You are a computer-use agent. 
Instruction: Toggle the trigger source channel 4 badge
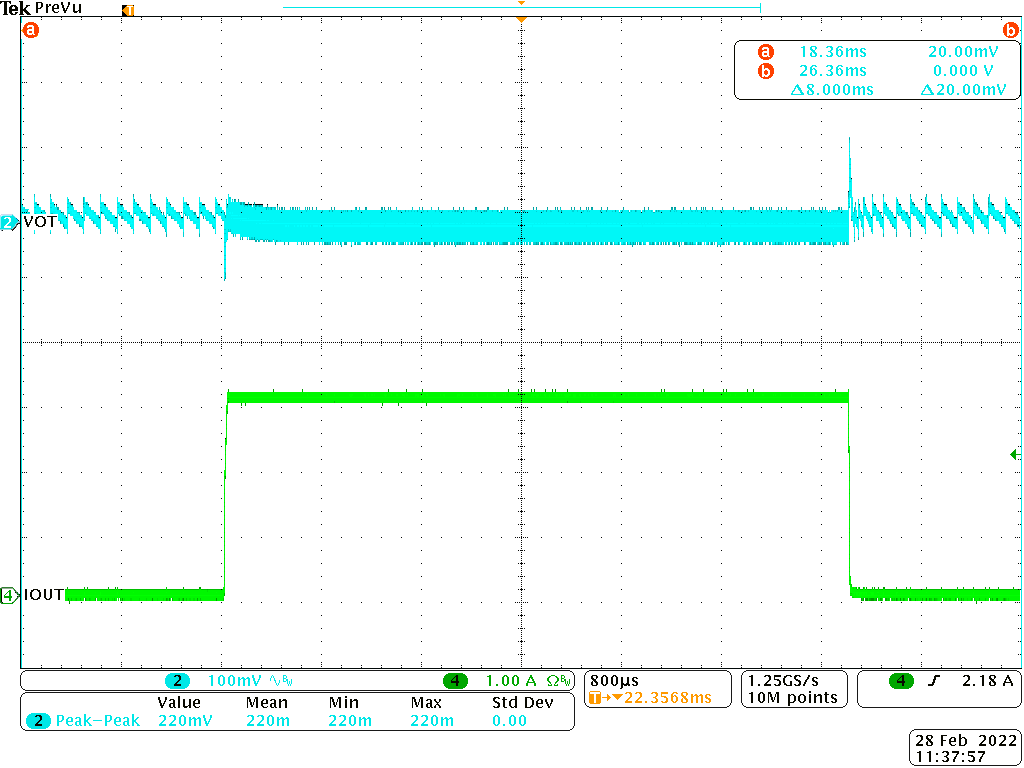coord(901,681)
